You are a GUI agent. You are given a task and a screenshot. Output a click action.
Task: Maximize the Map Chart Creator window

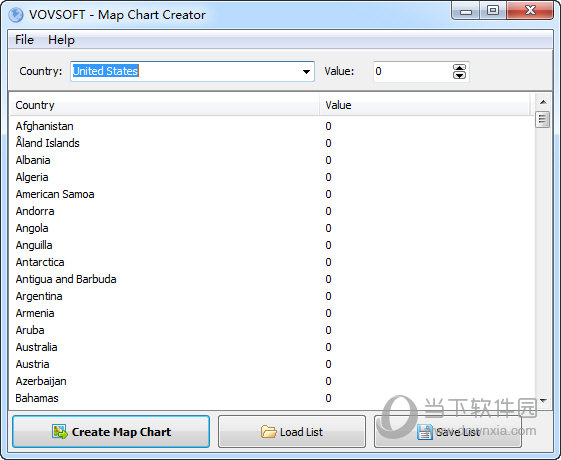493,11
